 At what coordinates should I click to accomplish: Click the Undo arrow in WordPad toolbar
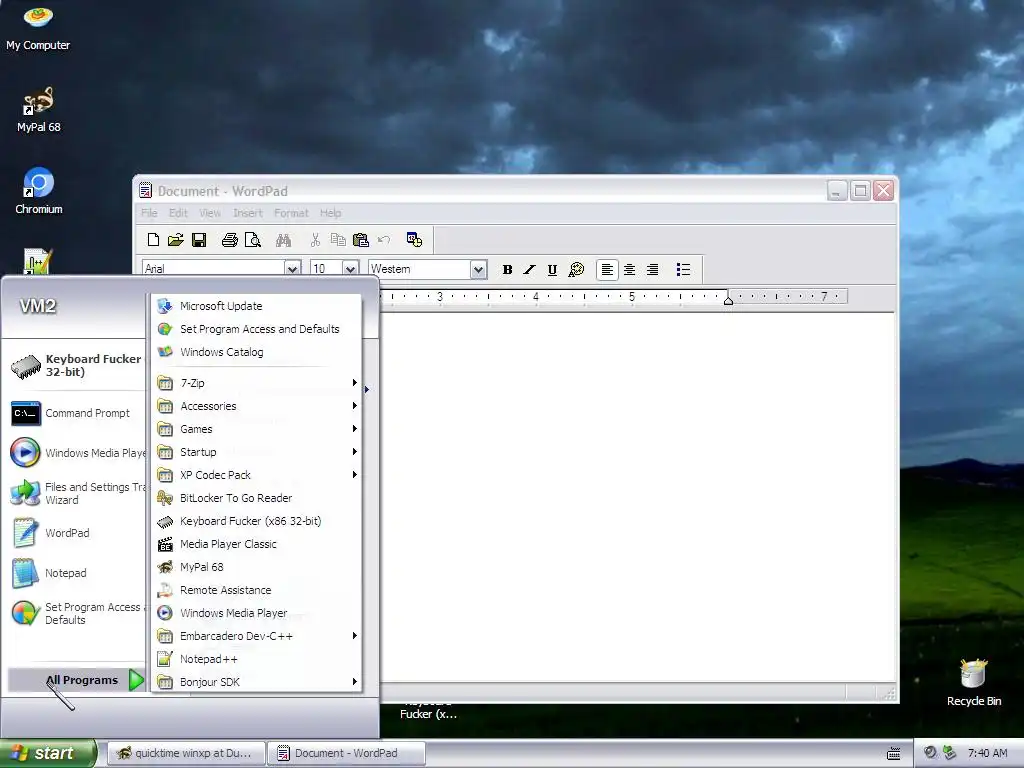pos(383,240)
